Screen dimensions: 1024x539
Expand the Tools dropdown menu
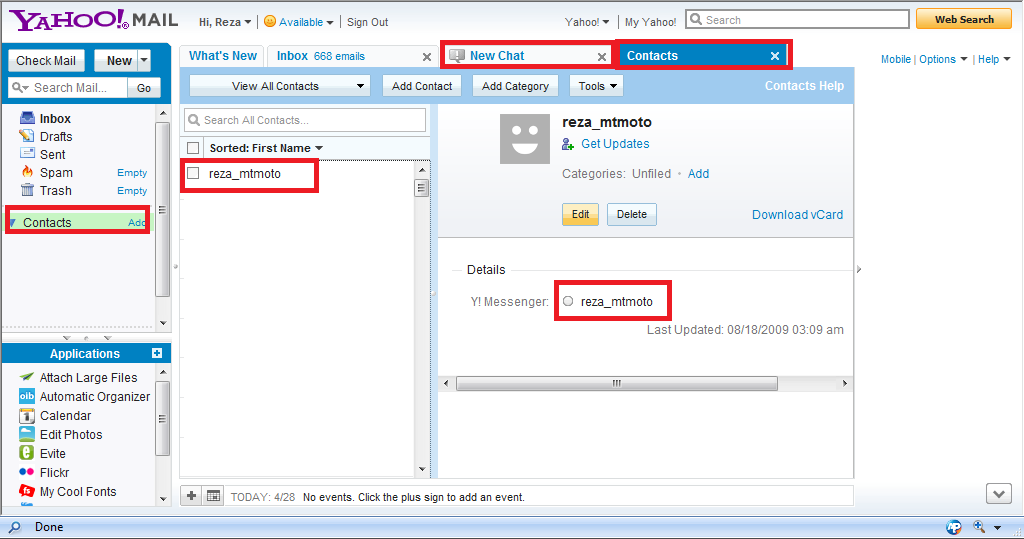click(597, 86)
